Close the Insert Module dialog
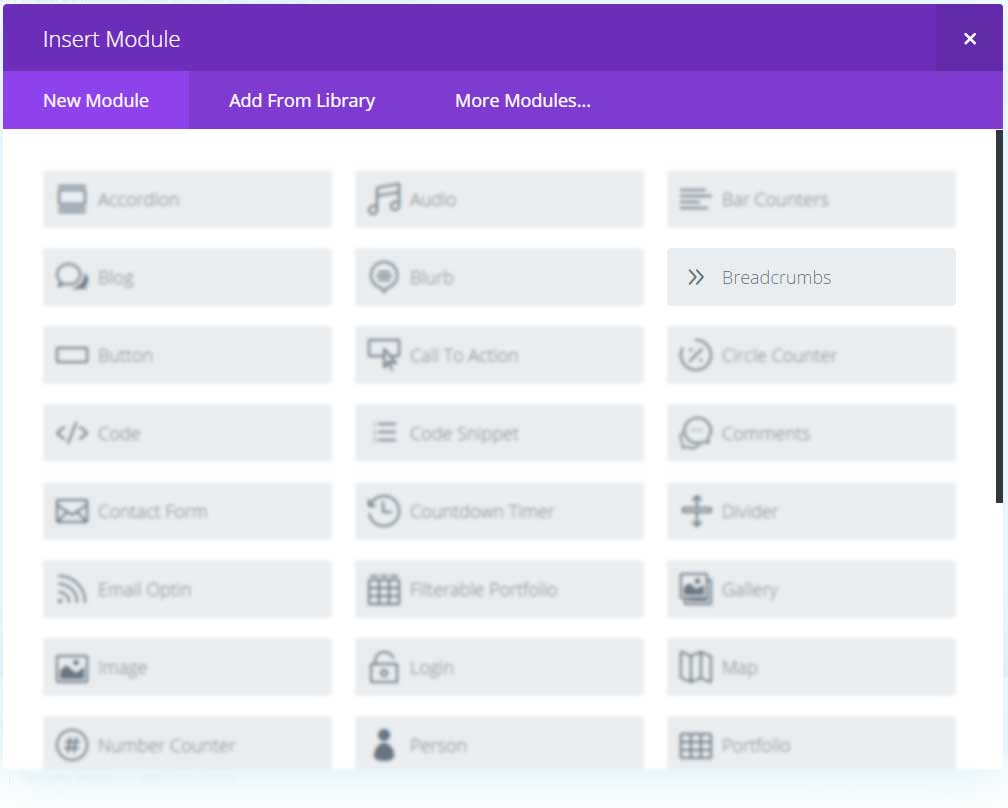Image resolution: width=1008 pixels, height=808 pixels. point(969,38)
